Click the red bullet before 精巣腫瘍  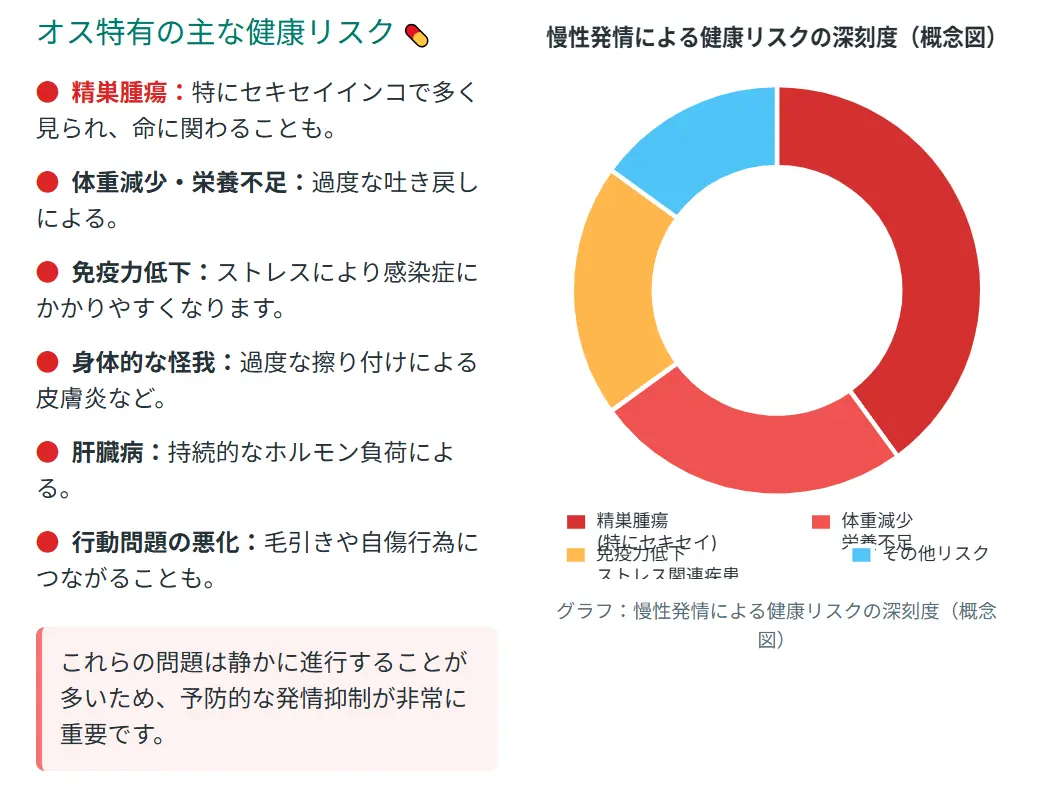(47, 91)
